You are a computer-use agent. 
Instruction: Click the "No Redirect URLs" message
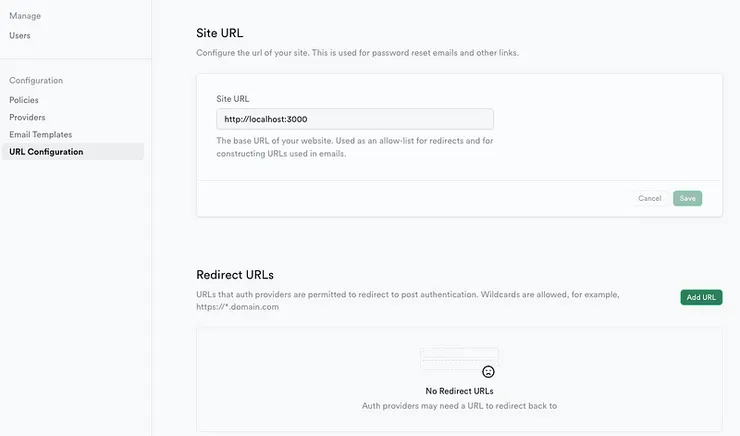point(459,391)
